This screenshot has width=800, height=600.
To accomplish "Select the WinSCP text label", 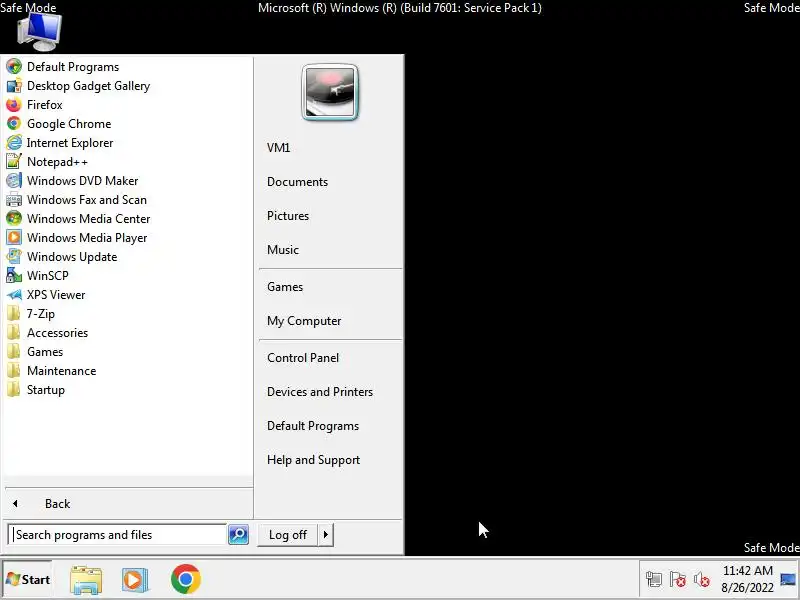I will pos(47,276).
